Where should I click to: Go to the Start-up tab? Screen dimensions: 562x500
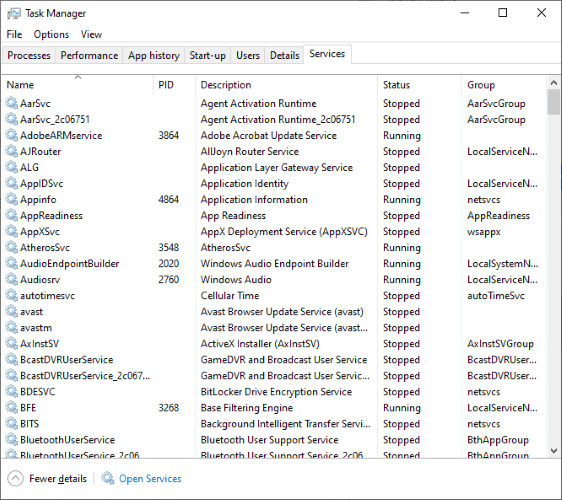point(208,56)
